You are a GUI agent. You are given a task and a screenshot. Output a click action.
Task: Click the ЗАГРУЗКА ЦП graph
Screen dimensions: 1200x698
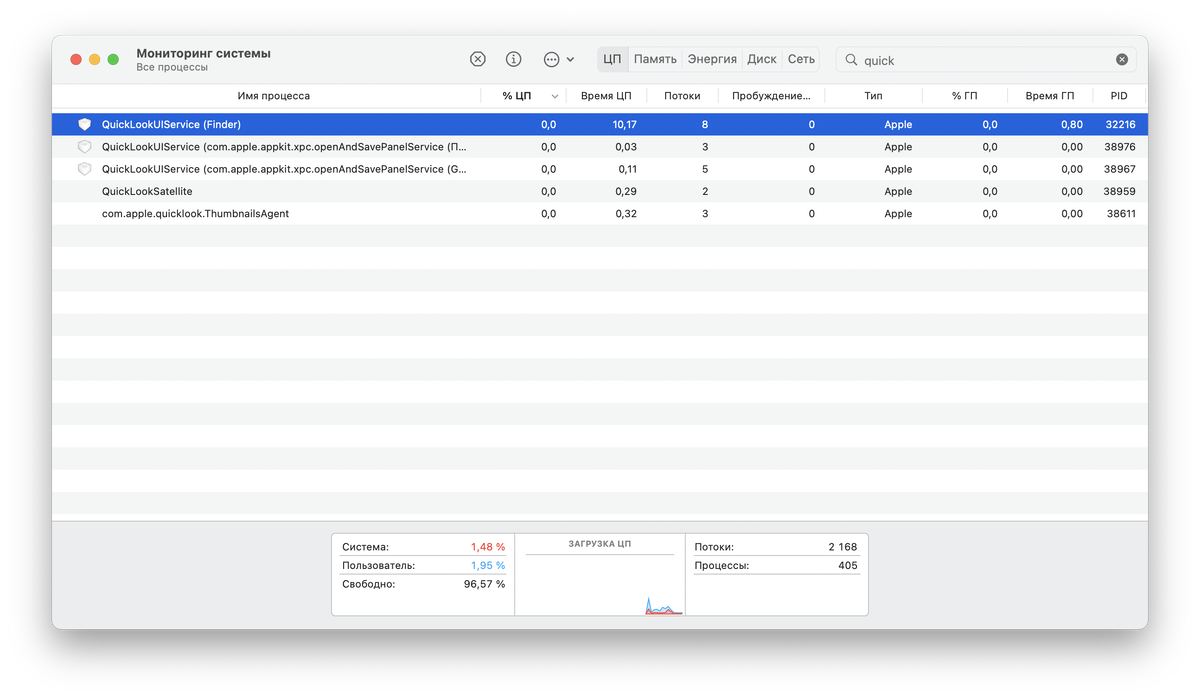click(600, 584)
